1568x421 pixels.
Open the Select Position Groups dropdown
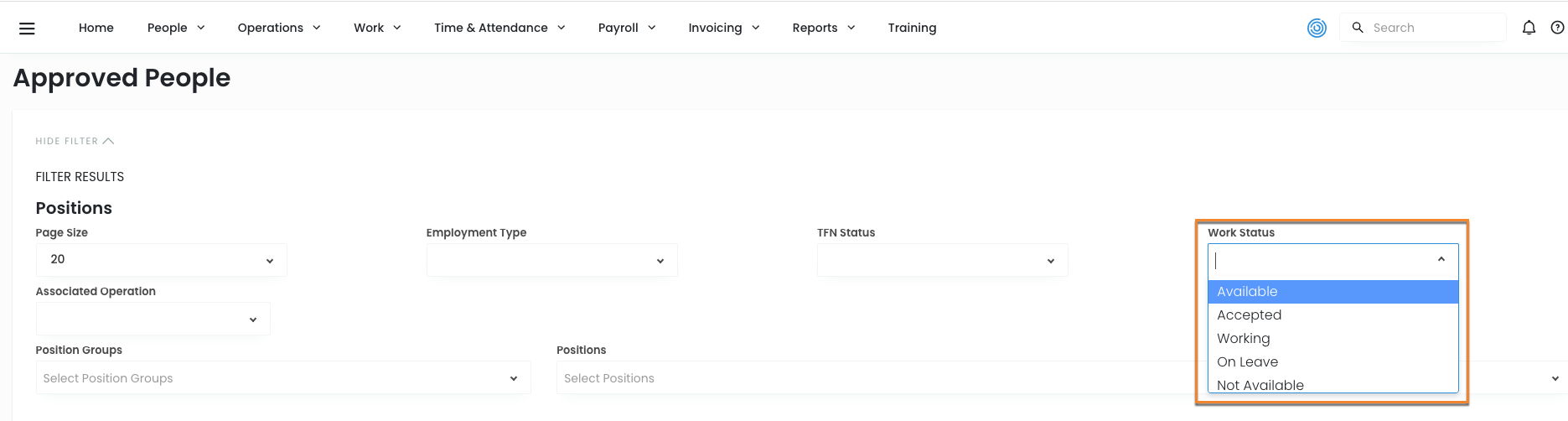tap(282, 378)
